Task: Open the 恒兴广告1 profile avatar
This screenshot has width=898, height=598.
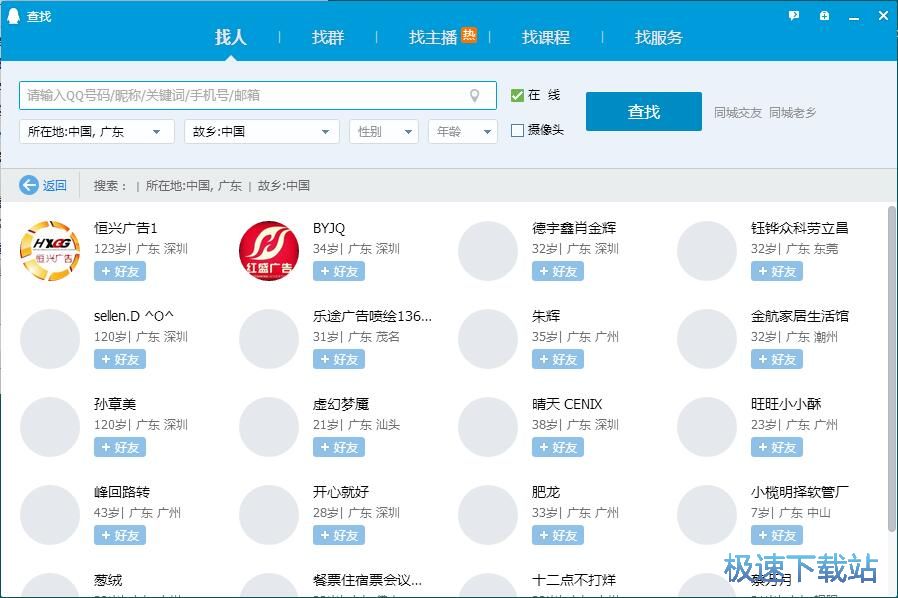Action: (50, 251)
